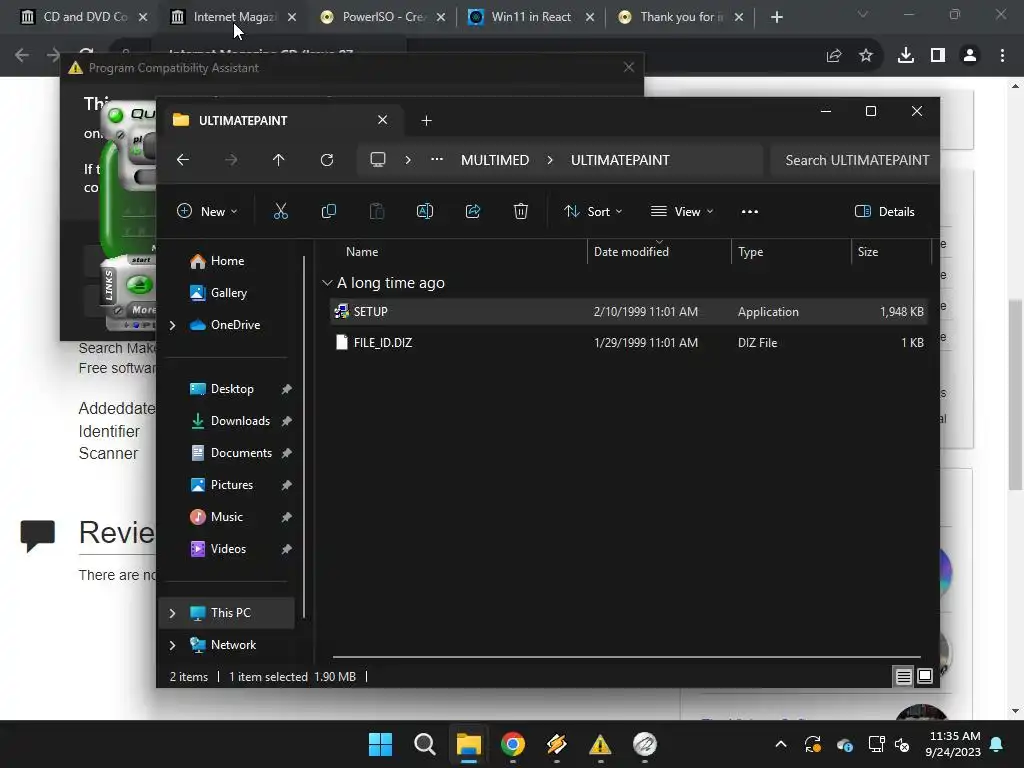
Task: Toggle the Details pane button
Action: [885, 212]
